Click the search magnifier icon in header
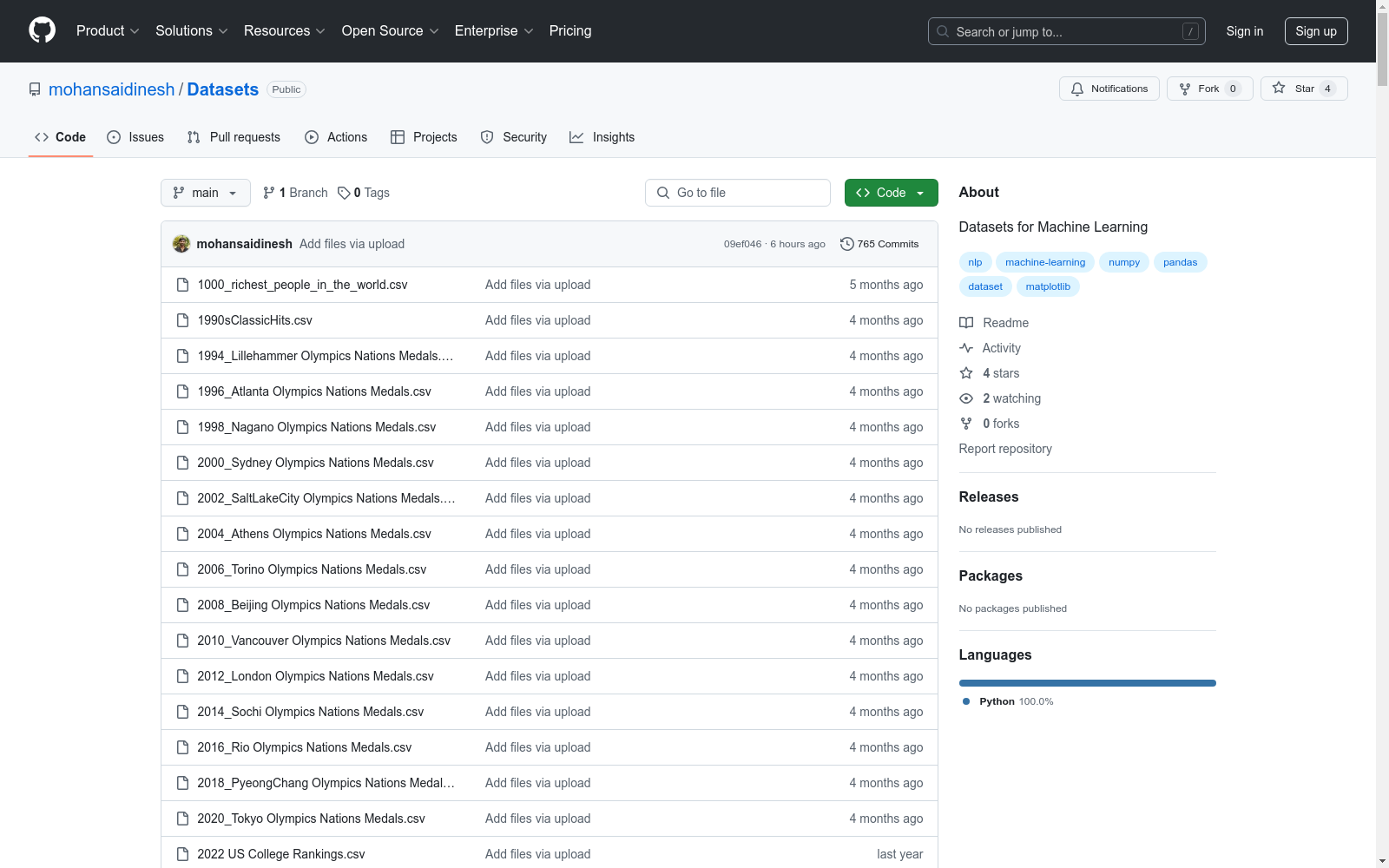Image resolution: width=1389 pixels, height=868 pixels. pyautogui.click(x=943, y=31)
